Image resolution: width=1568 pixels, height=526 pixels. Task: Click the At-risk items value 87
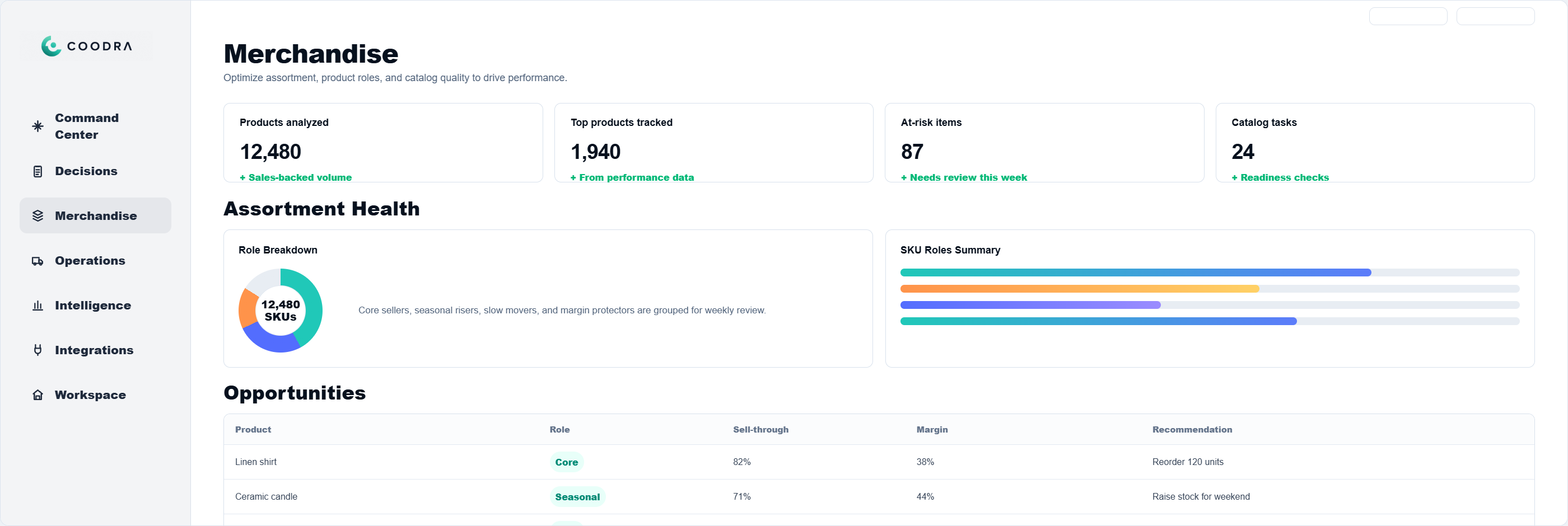coord(912,152)
